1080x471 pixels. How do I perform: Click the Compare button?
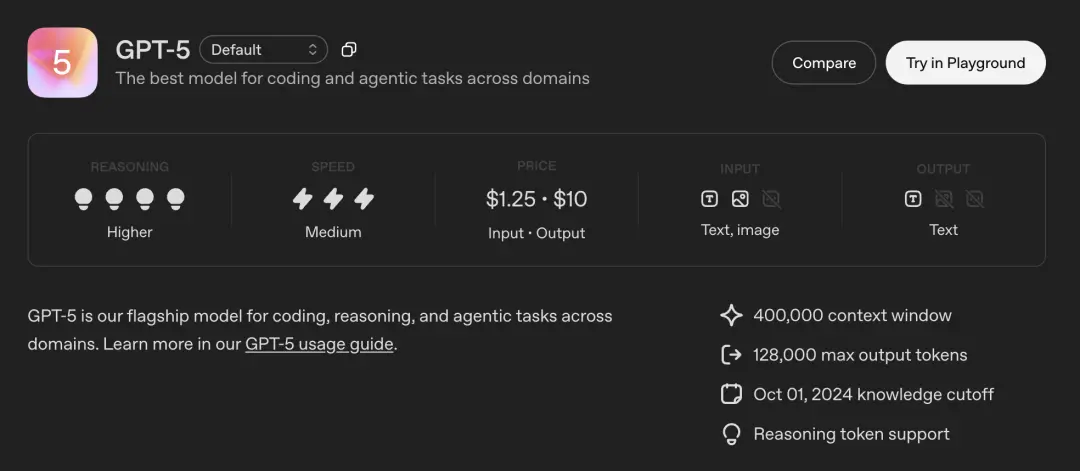(x=824, y=63)
